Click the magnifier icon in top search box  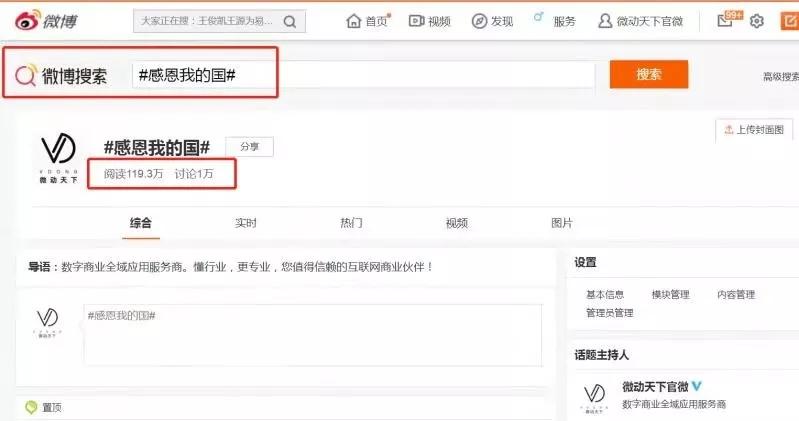pos(289,21)
